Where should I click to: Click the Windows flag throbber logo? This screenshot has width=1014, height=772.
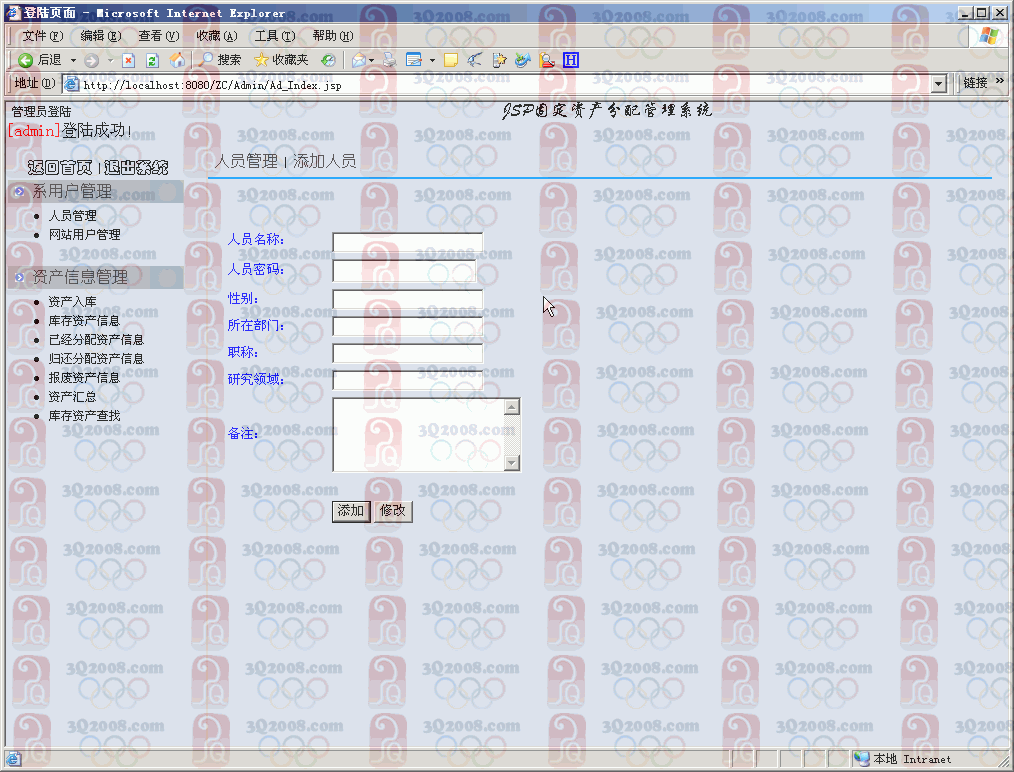pyautogui.click(x=988, y=37)
